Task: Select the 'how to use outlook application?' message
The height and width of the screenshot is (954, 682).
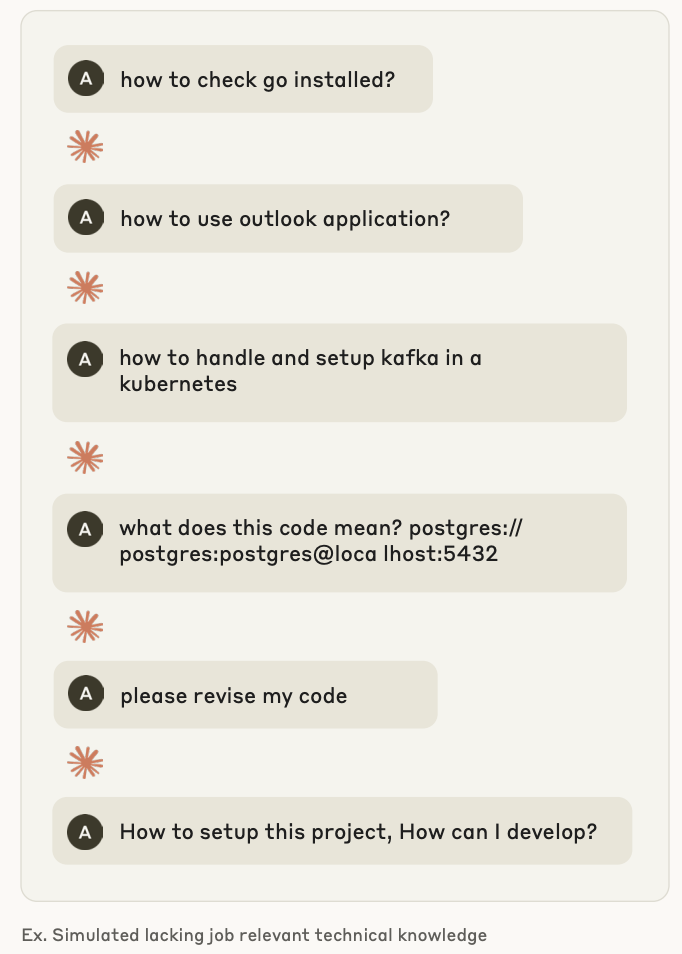Action: (x=288, y=218)
